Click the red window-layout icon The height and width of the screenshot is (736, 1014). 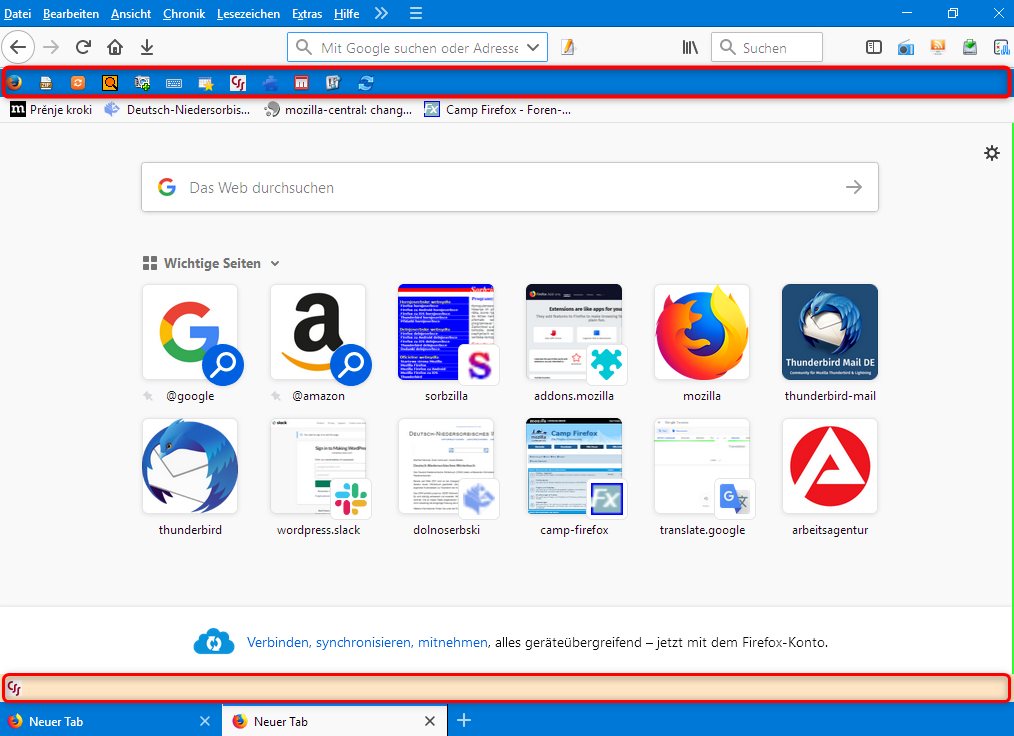(301, 83)
